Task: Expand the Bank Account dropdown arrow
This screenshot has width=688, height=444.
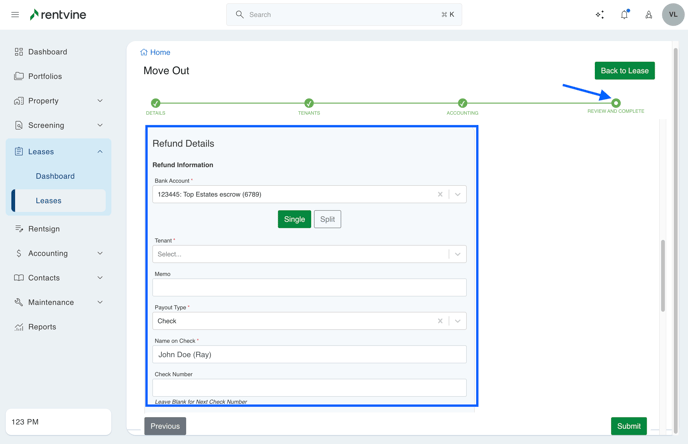Action: (458, 195)
